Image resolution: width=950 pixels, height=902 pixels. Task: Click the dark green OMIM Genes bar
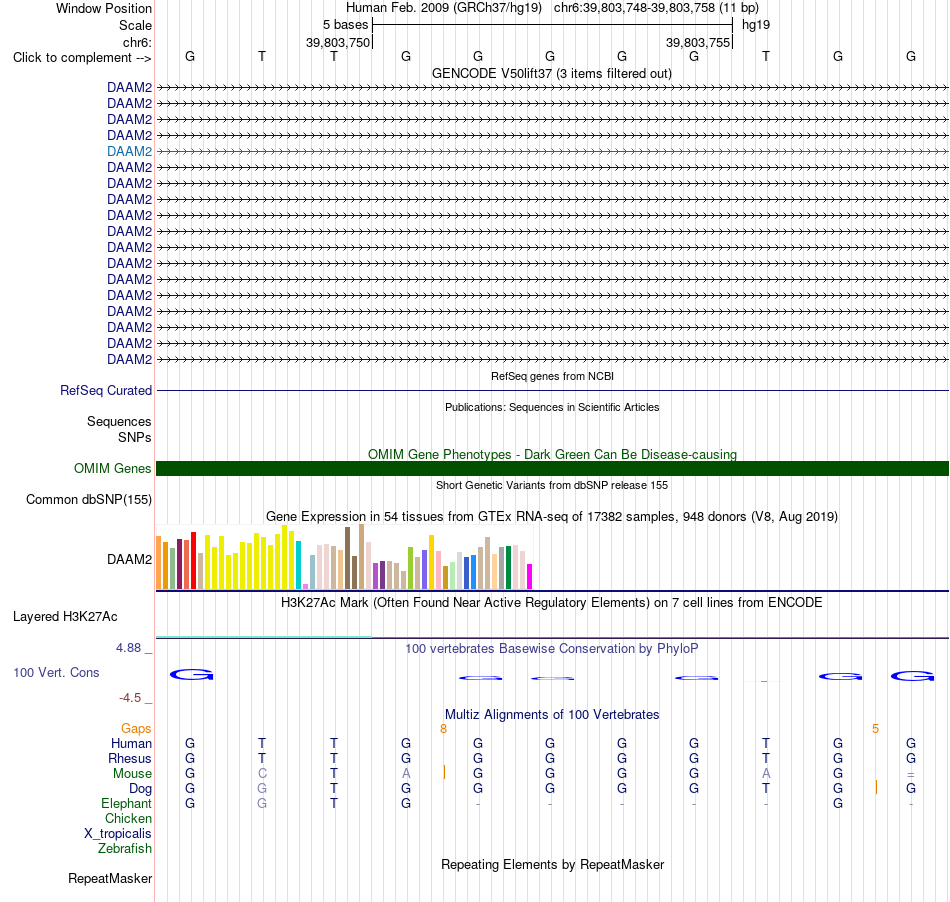coord(552,468)
